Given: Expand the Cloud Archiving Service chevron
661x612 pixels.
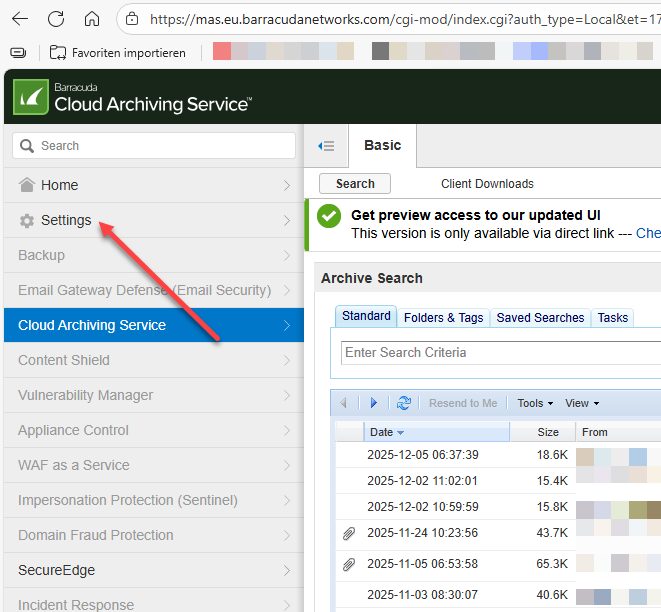Looking at the screenshot, I should 287,325.
